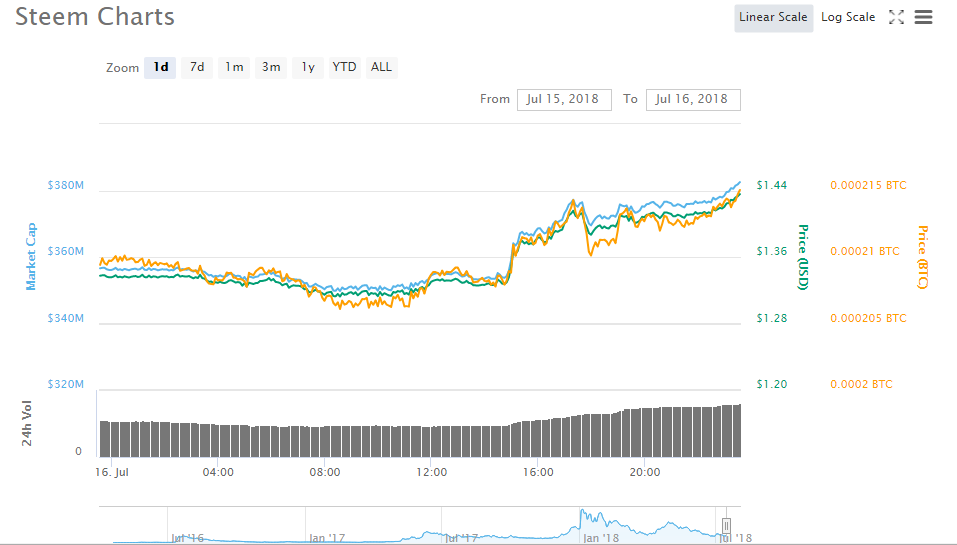Viewport: 957px width, 545px height.
Task: Select the 1y zoom range
Action: 308,67
